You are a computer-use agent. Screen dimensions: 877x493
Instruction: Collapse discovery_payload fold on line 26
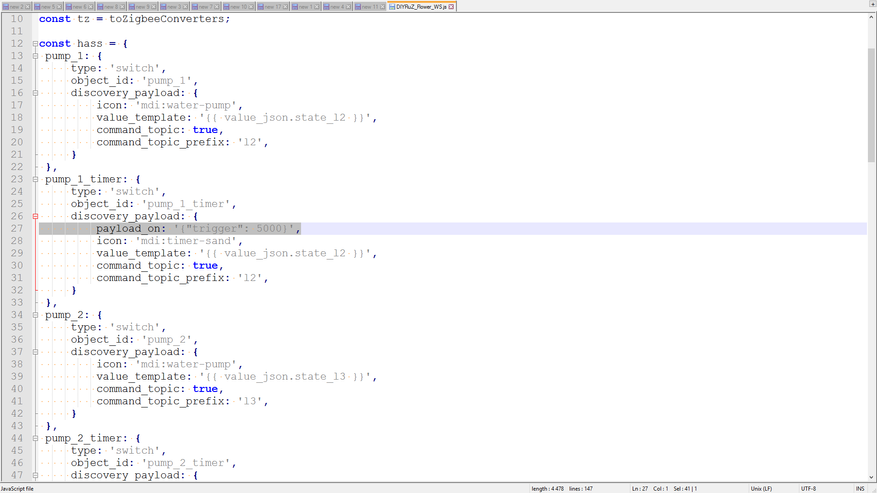[35, 216]
